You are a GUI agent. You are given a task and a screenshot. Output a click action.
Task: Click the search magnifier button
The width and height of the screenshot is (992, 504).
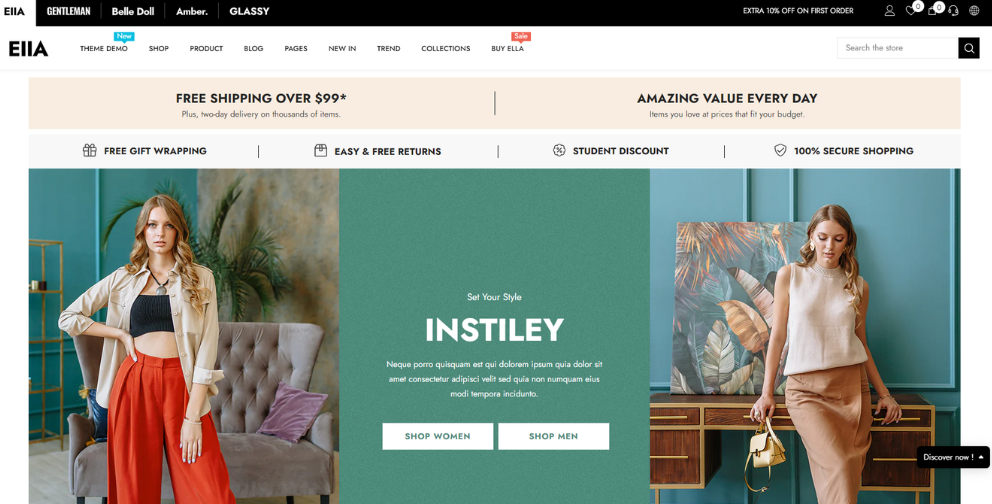pyautogui.click(x=969, y=48)
